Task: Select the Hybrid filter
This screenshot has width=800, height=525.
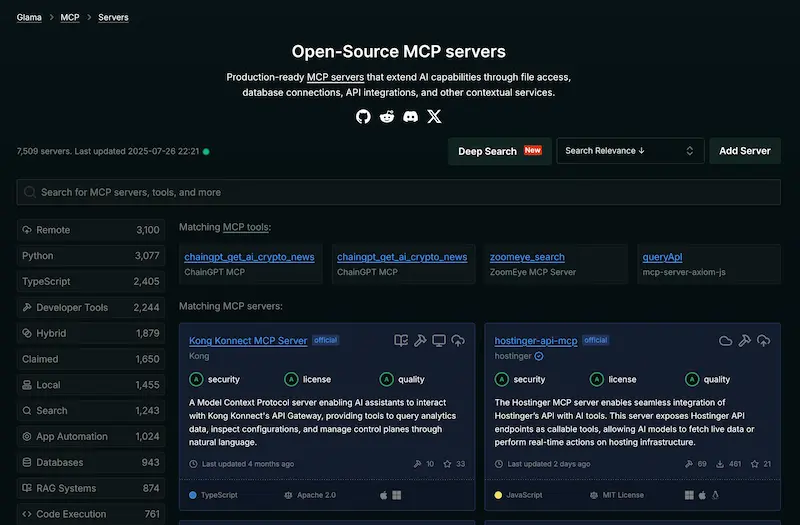Action: 91,333
